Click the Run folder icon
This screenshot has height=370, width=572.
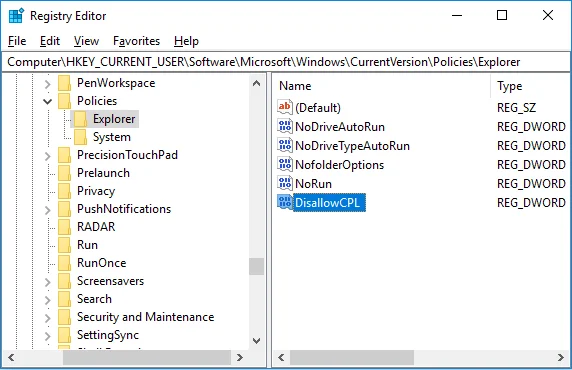65,245
